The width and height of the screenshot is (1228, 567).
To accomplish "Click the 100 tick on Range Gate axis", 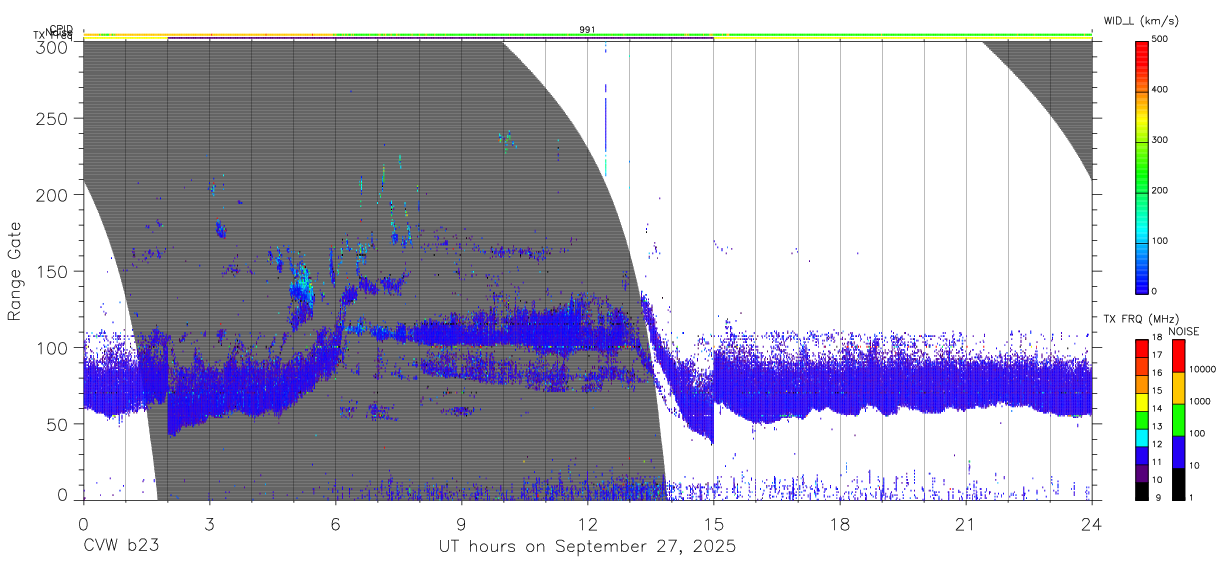I will tap(54, 347).
